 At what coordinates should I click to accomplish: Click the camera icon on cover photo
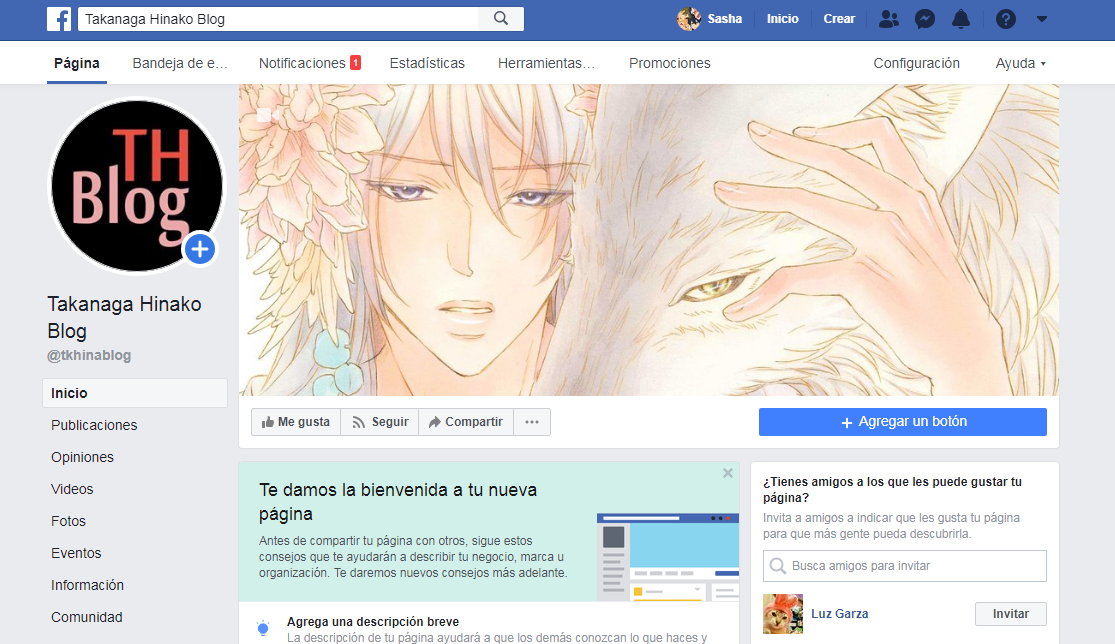268,115
